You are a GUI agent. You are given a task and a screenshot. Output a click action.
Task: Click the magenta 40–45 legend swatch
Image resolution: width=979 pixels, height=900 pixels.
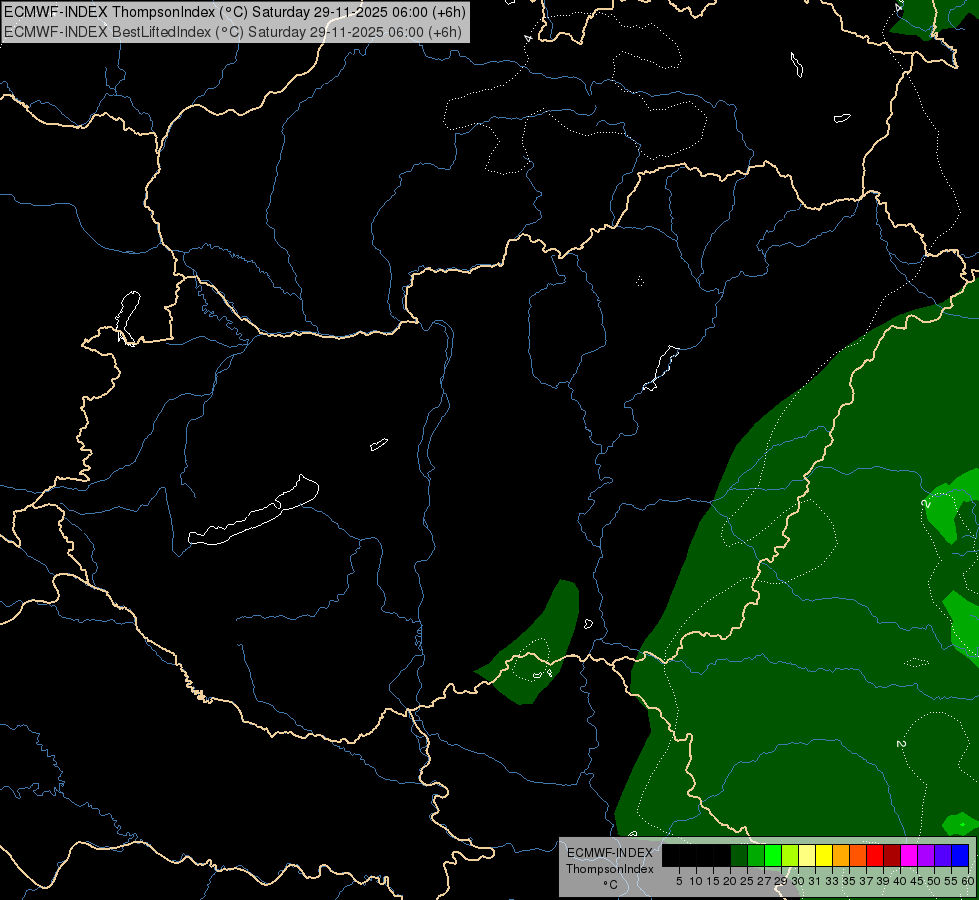click(909, 855)
